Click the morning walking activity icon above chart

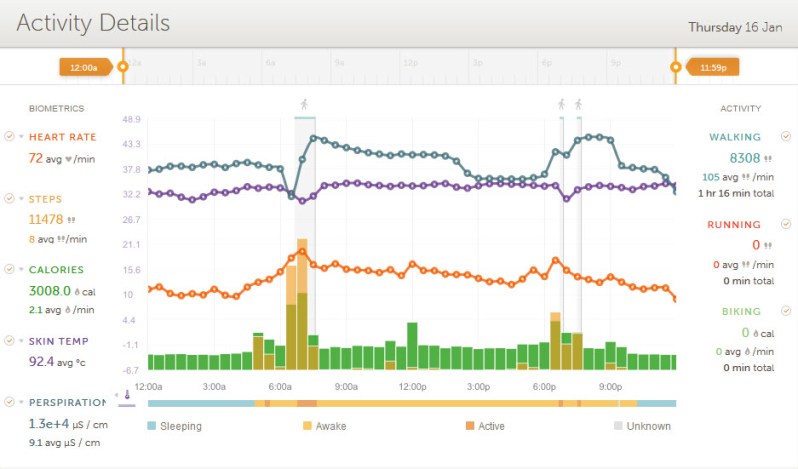click(x=304, y=104)
